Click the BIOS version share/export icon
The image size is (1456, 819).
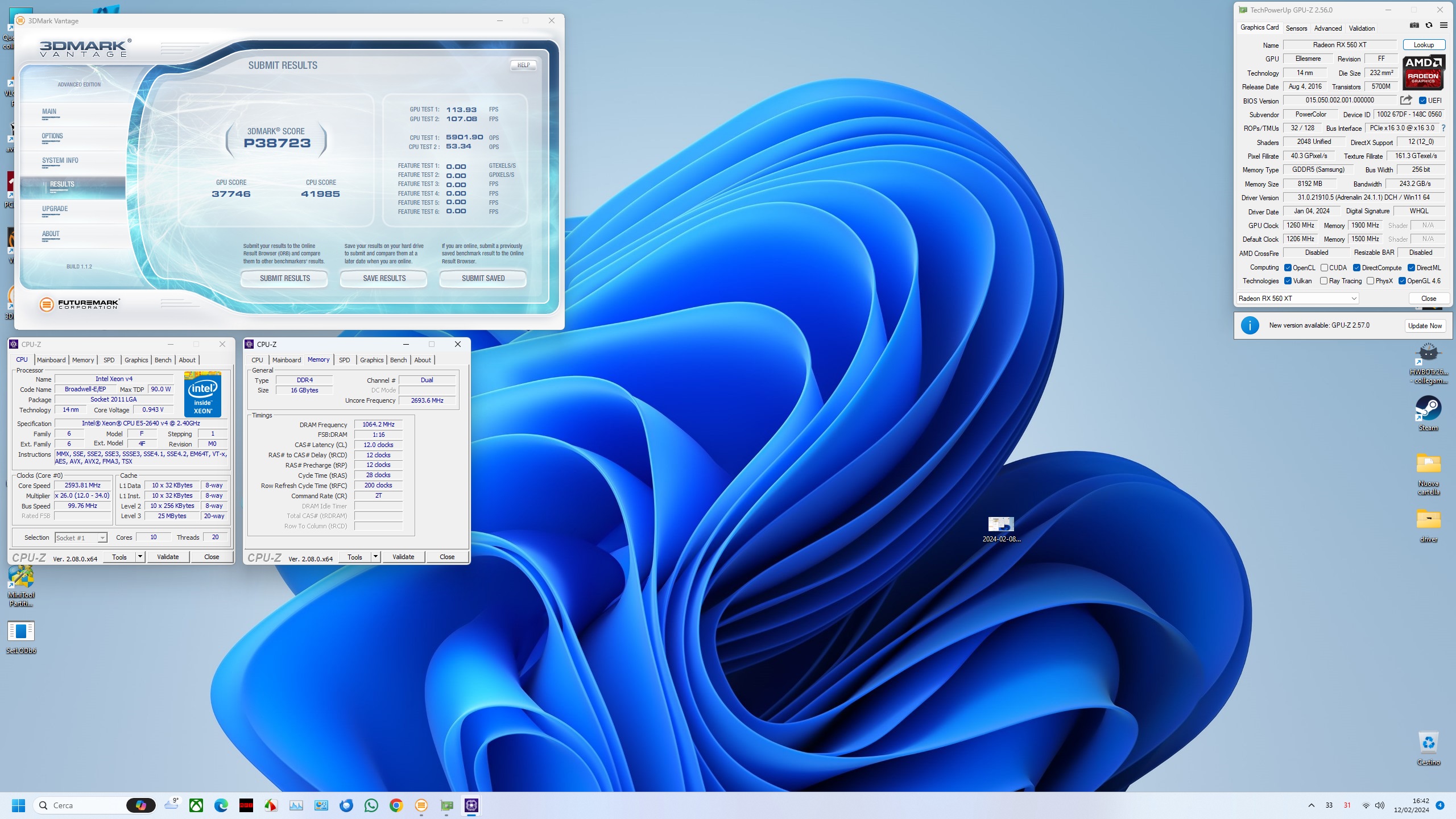1406,100
